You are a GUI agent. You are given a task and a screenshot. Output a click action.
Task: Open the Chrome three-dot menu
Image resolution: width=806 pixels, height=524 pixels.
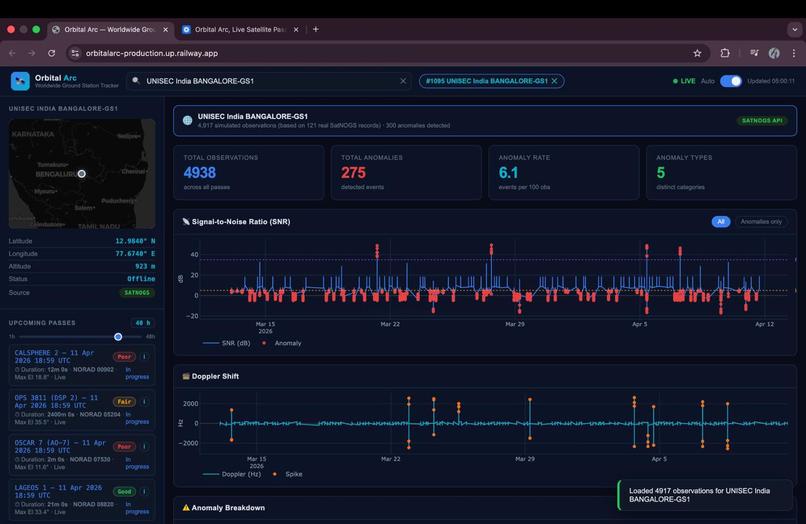pyautogui.click(x=794, y=53)
